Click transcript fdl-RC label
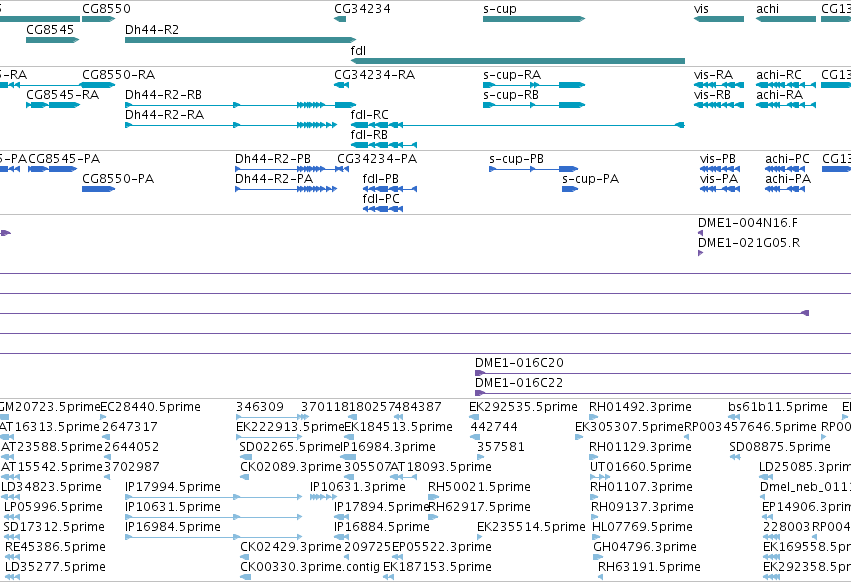Screen dimensions: 851x582 pos(370,115)
